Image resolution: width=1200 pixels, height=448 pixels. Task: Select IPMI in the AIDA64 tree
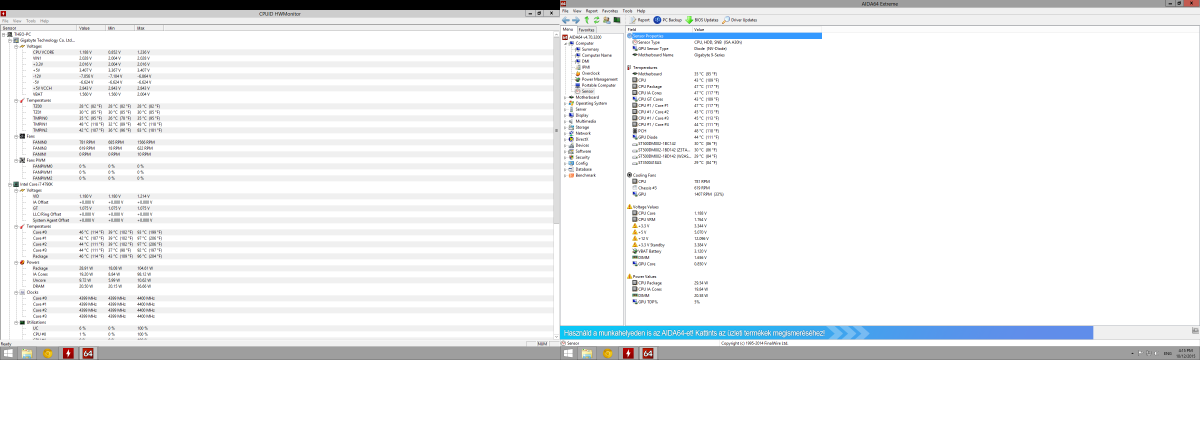584,67
